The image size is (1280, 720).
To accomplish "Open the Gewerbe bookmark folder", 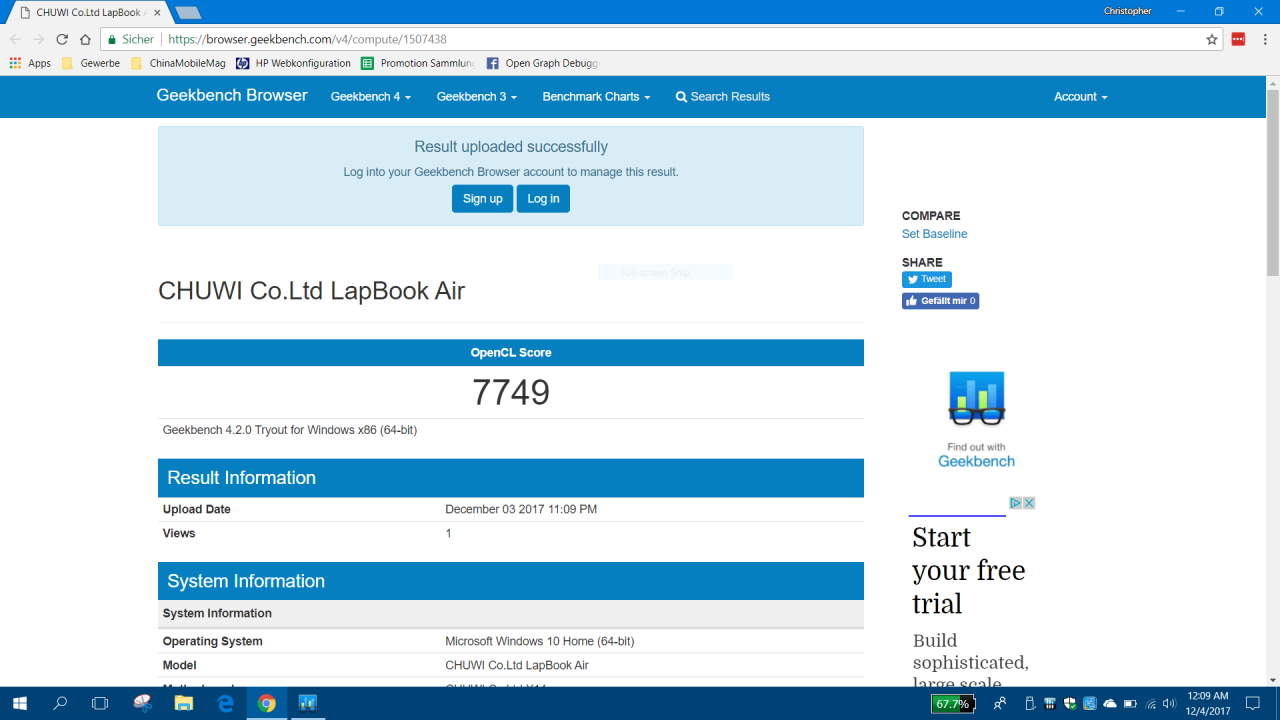I will [91, 63].
